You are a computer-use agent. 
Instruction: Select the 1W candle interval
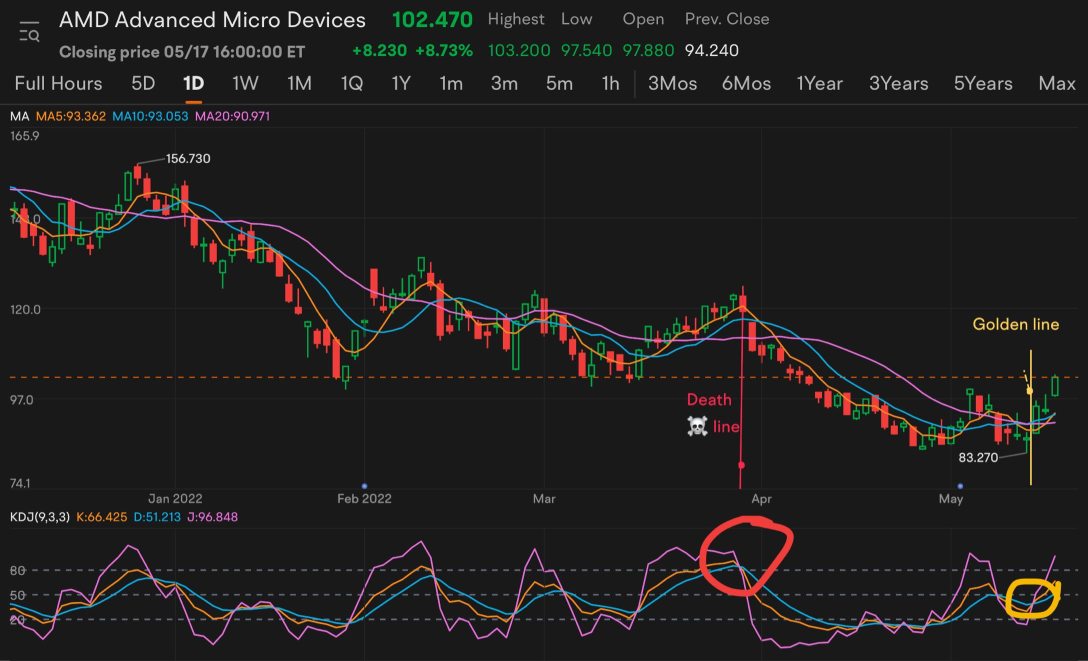[245, 84]
